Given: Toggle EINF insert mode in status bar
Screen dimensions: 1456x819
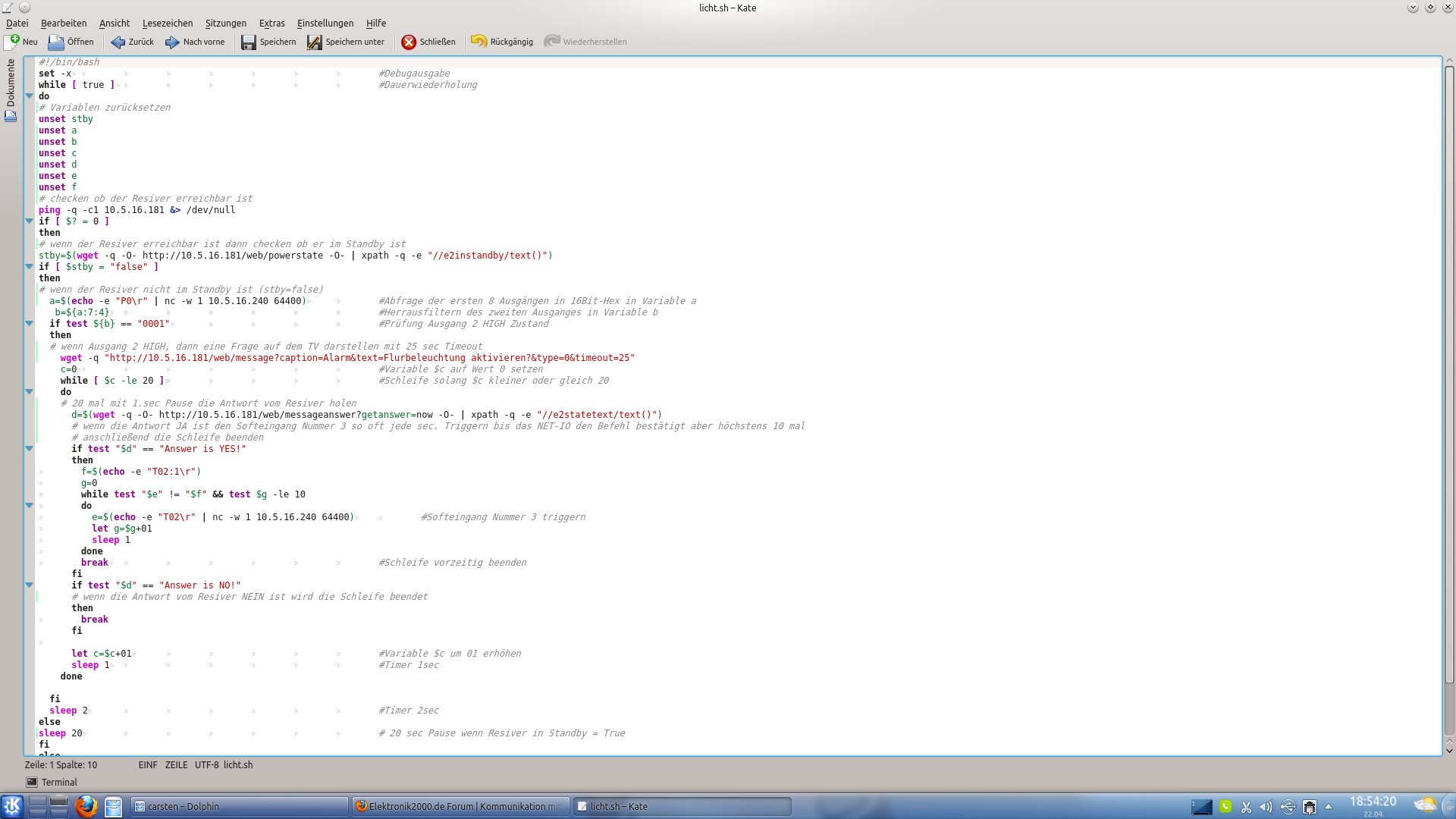Looking at the screenshot, I should coord(148,764).
